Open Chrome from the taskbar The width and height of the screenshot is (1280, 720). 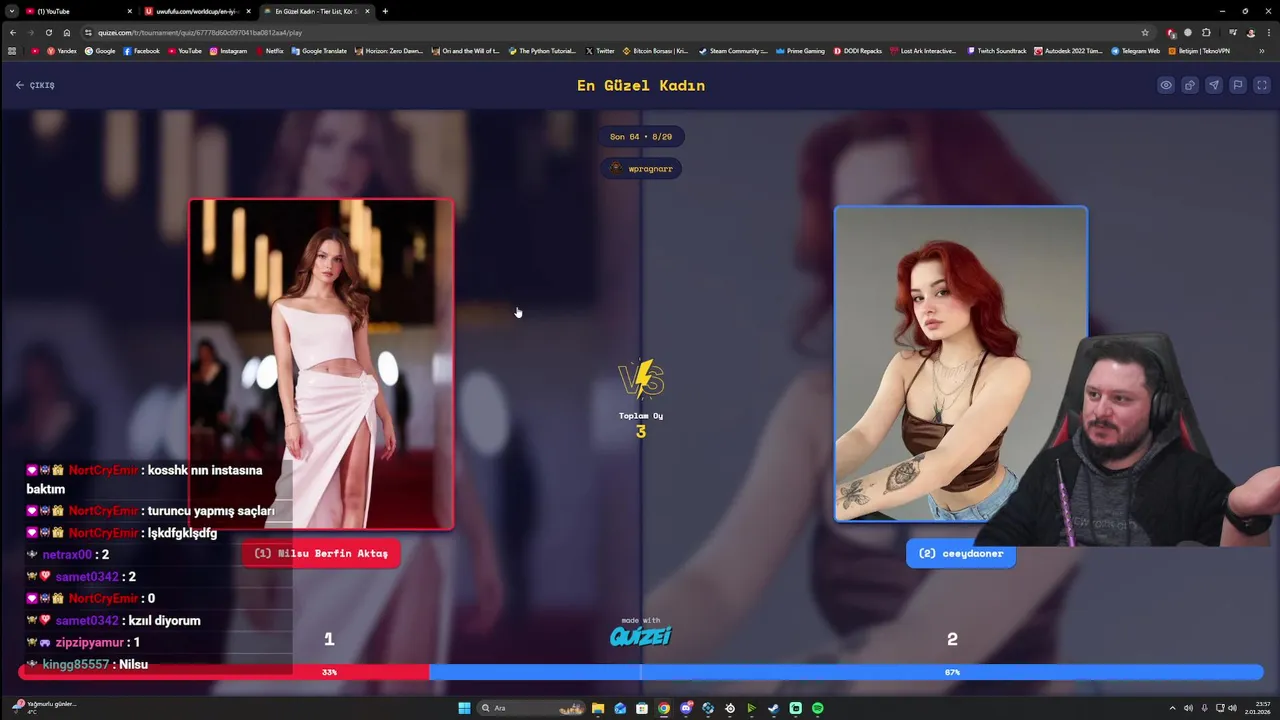[664, 708]
